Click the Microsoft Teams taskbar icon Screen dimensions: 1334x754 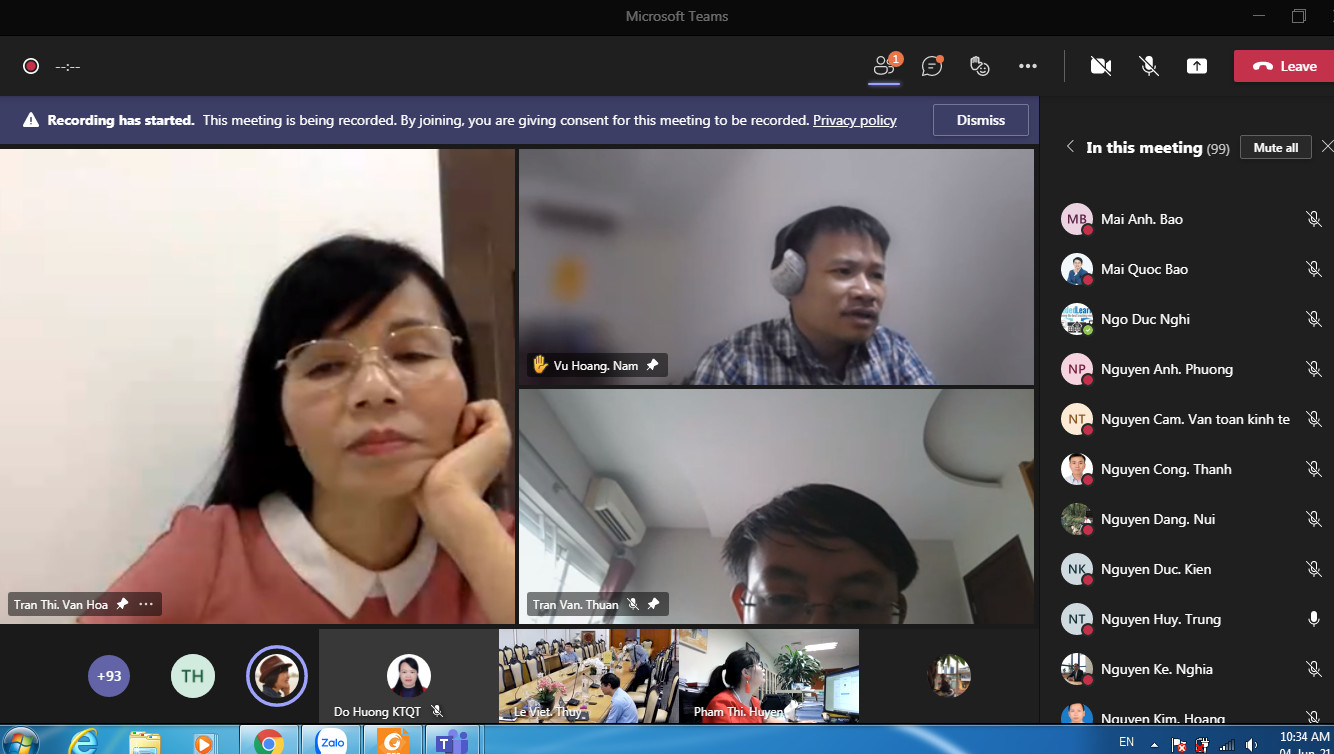pyautogui.click(x=452, y=742)
